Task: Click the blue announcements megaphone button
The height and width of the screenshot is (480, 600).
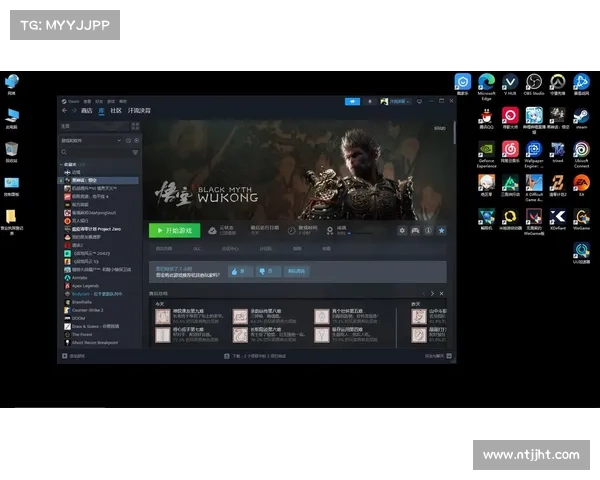Action: pos(352,101)
